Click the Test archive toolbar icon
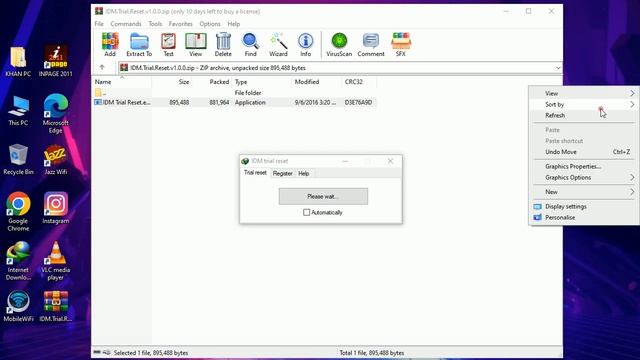 coord(168,44)
